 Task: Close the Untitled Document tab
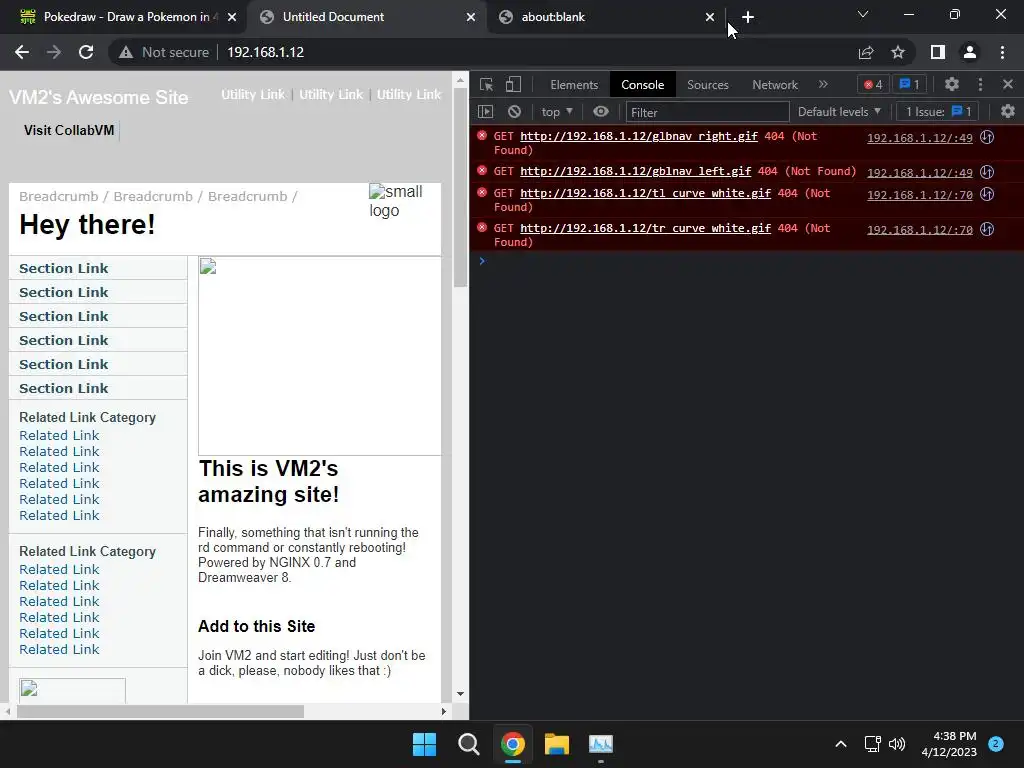pos(471,17)
